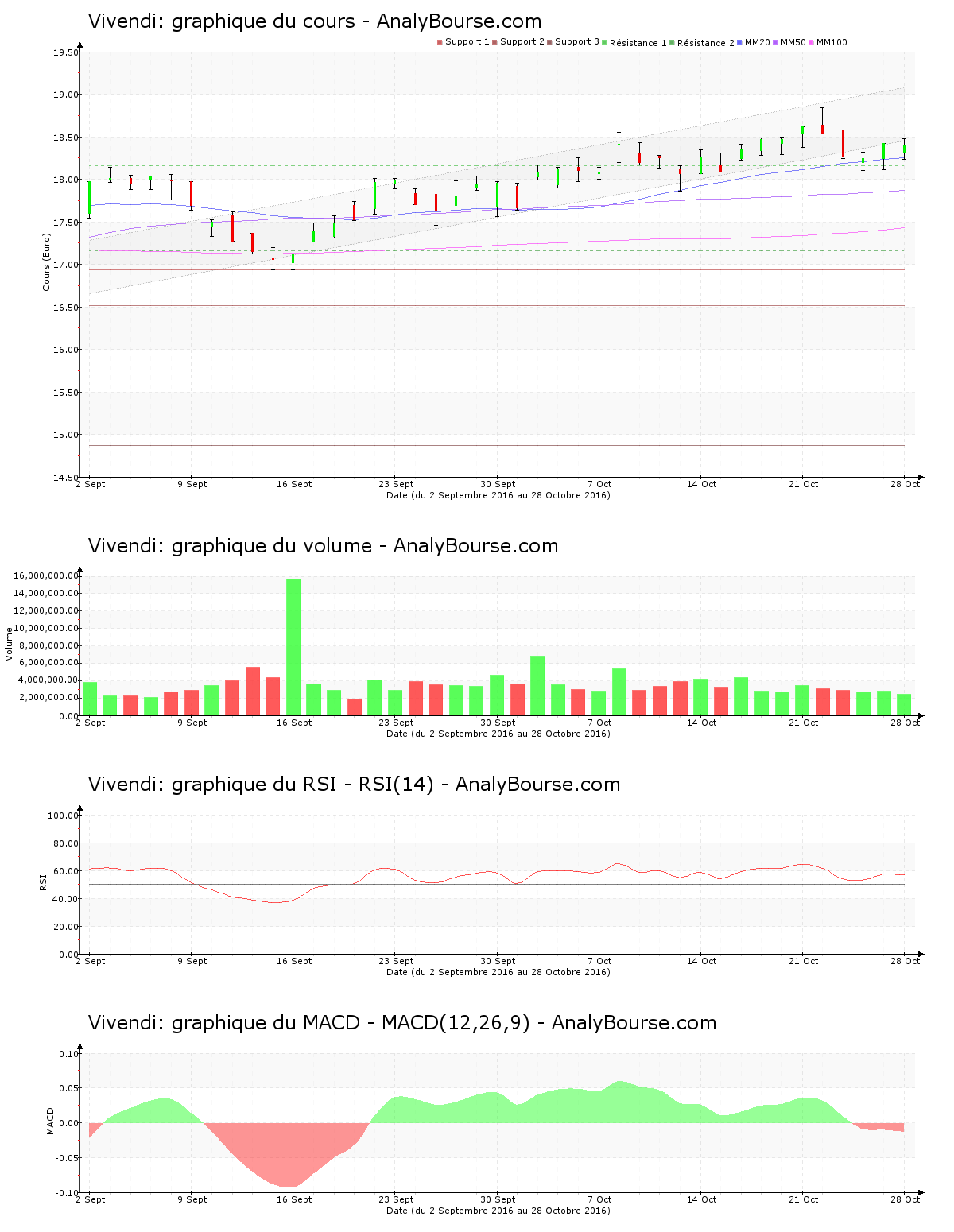
Task: Click '28 Oct' on the price chart axis
Action: point(906,484)
